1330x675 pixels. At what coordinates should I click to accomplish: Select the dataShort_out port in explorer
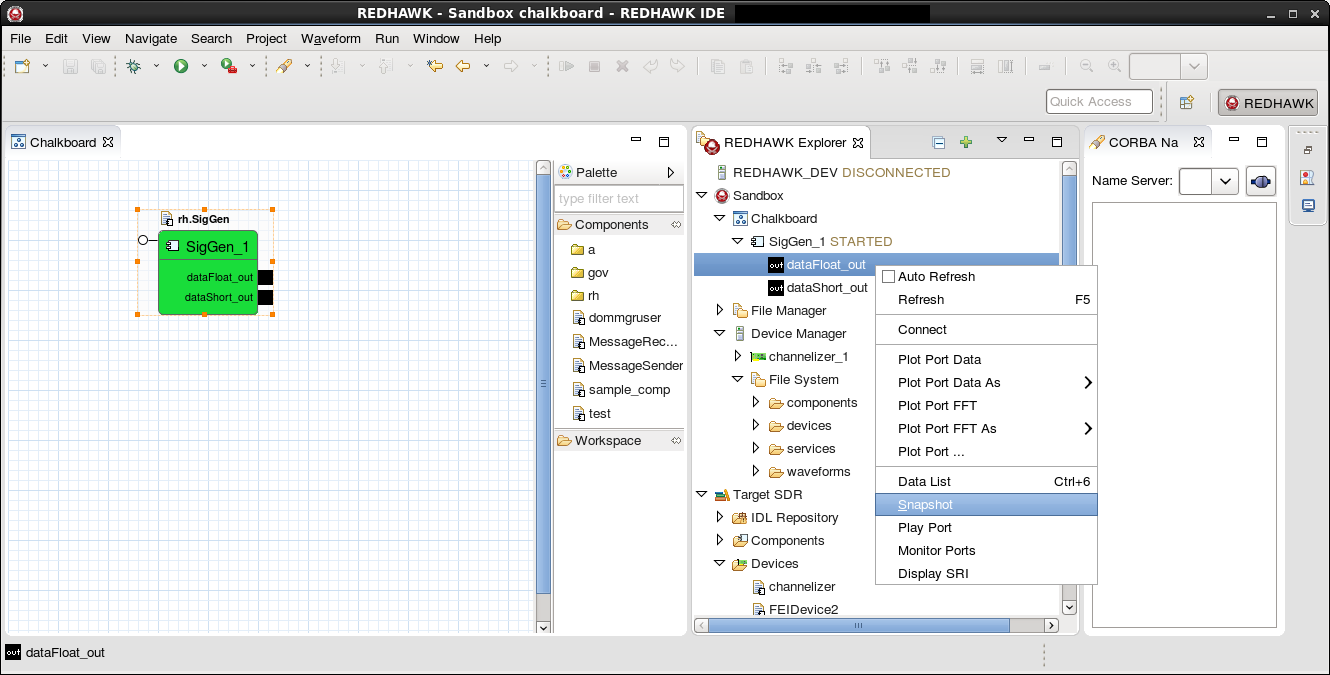826,288
